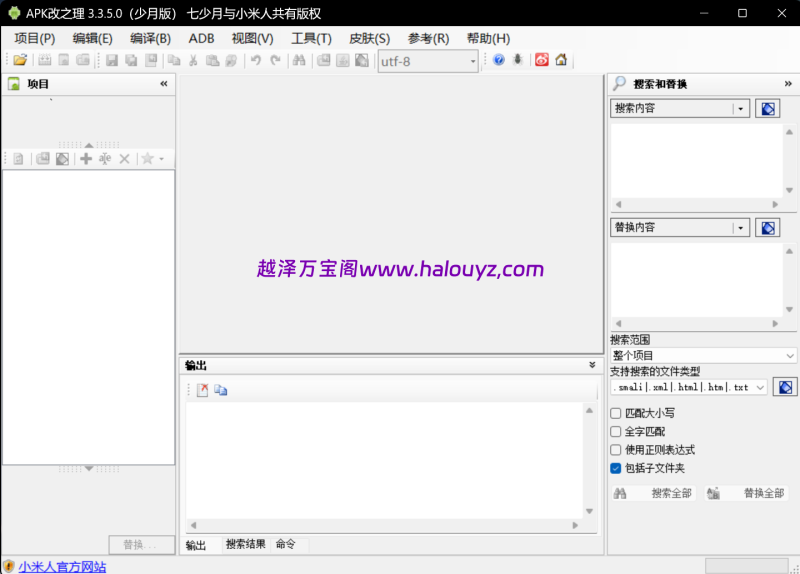Click the up triangle splitter above project toolbar
Image resolution: width=800 pixels, height=574 pixels.
click(89, 145)
